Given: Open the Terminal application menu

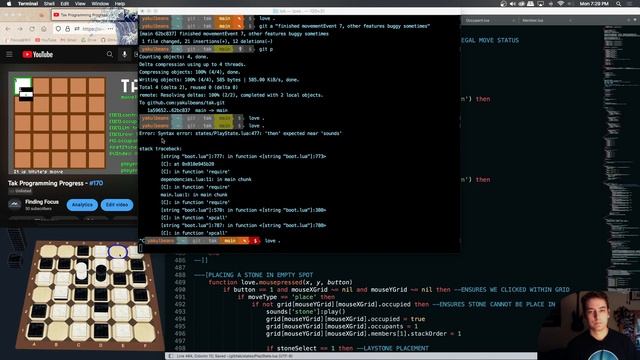Looking at the screenshot, I should (28, 4).
